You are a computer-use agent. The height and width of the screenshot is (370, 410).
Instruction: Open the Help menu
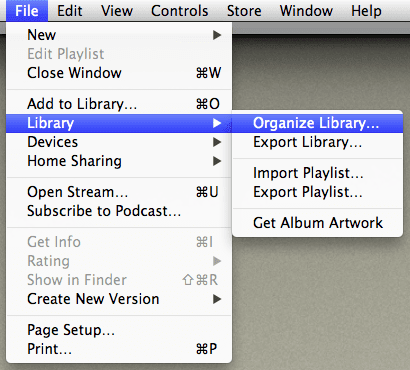tap(366, 11)
